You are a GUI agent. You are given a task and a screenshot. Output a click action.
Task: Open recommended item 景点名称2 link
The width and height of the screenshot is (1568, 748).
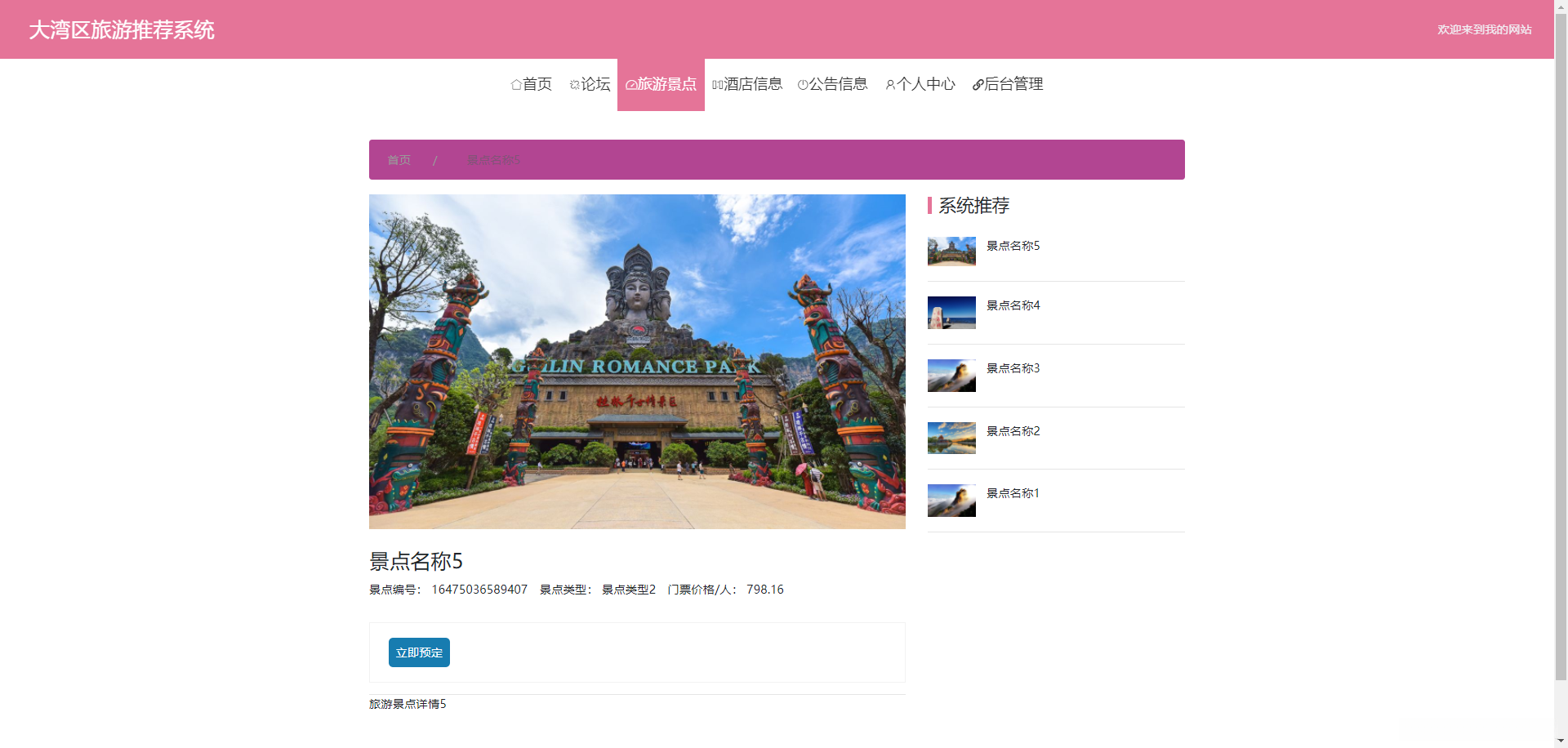point(1013,431)
